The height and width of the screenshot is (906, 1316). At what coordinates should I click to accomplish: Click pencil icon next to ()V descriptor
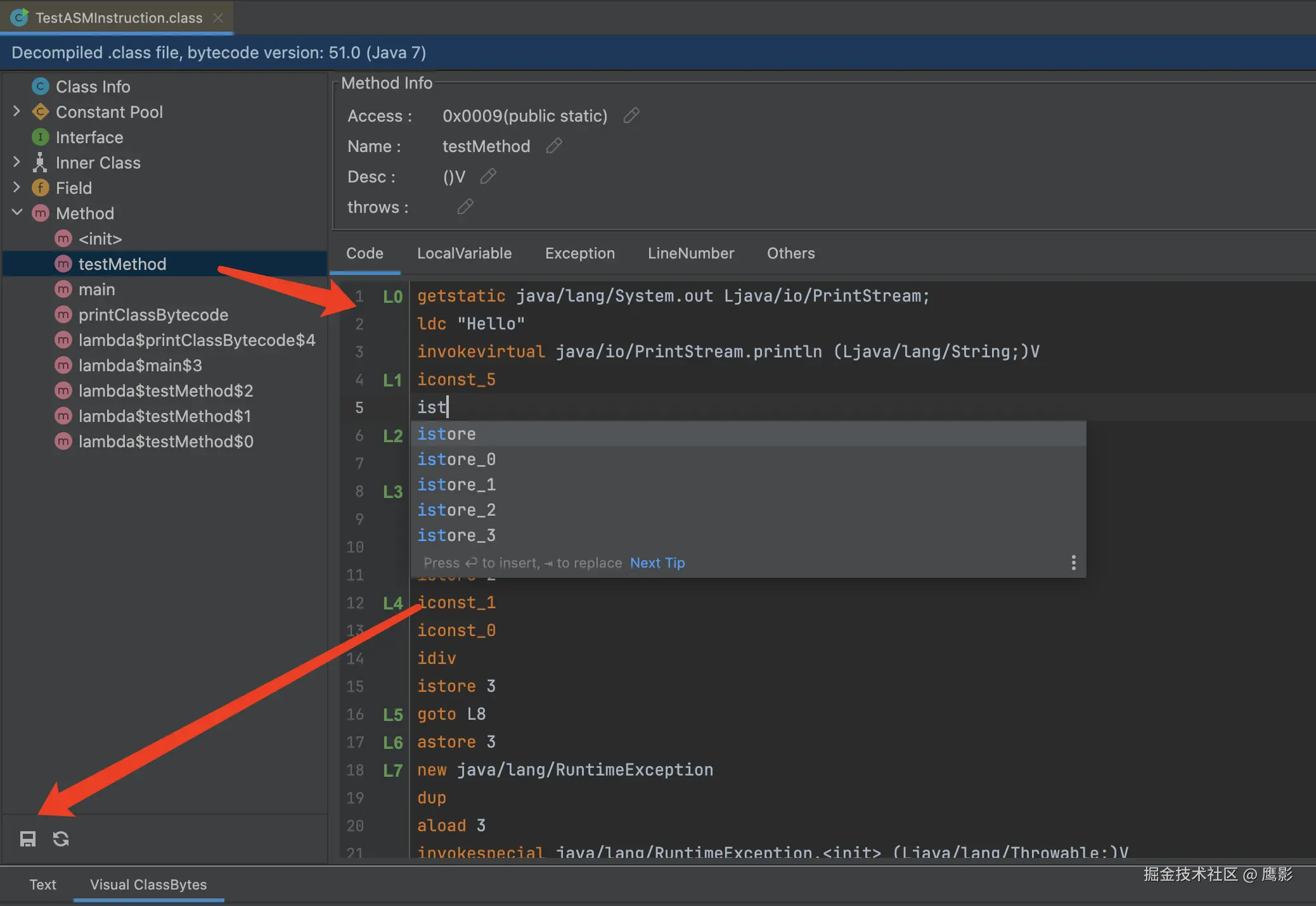click(488, 177)
